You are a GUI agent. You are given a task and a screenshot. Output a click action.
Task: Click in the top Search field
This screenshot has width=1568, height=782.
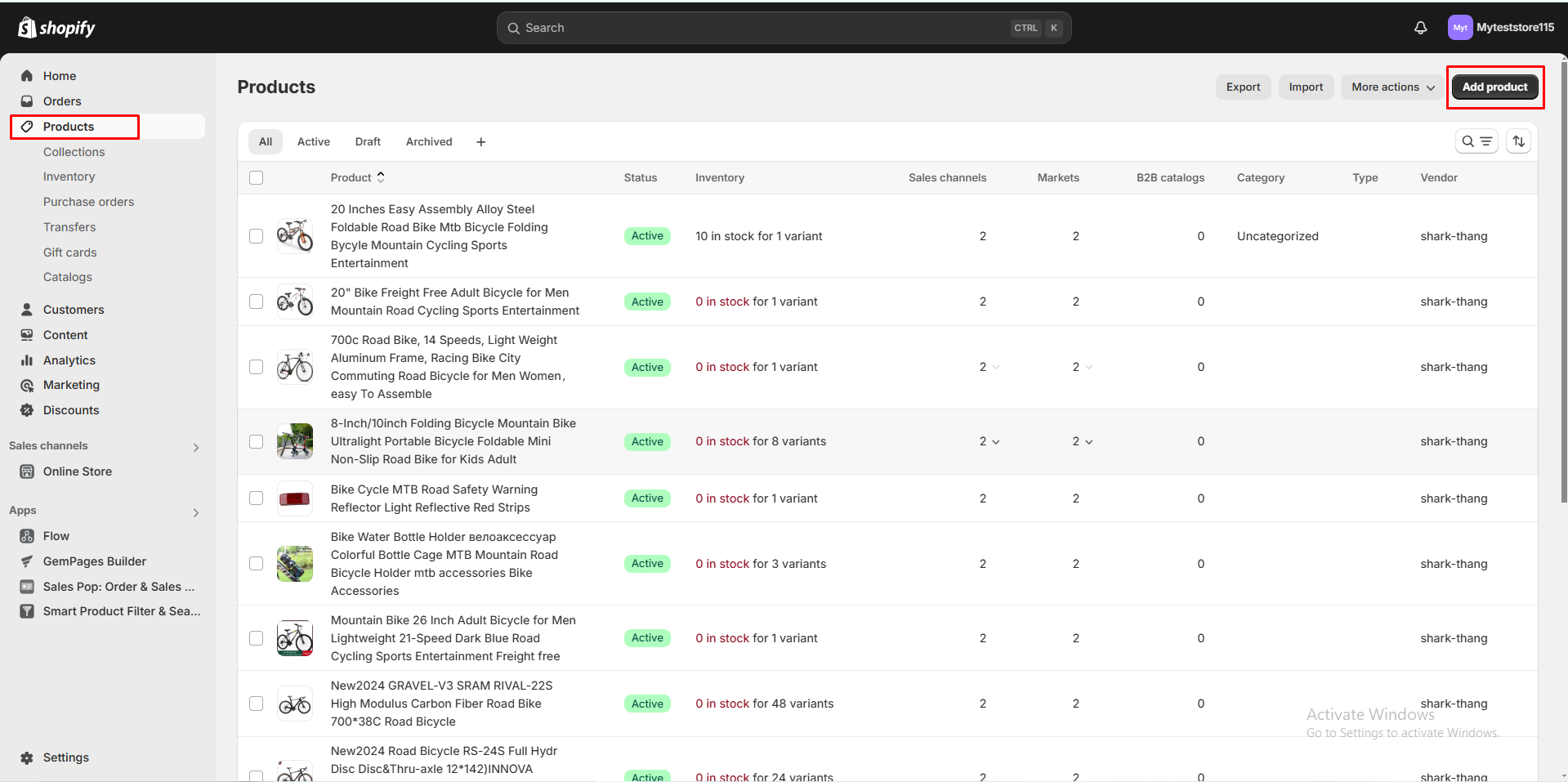(760, 28)
